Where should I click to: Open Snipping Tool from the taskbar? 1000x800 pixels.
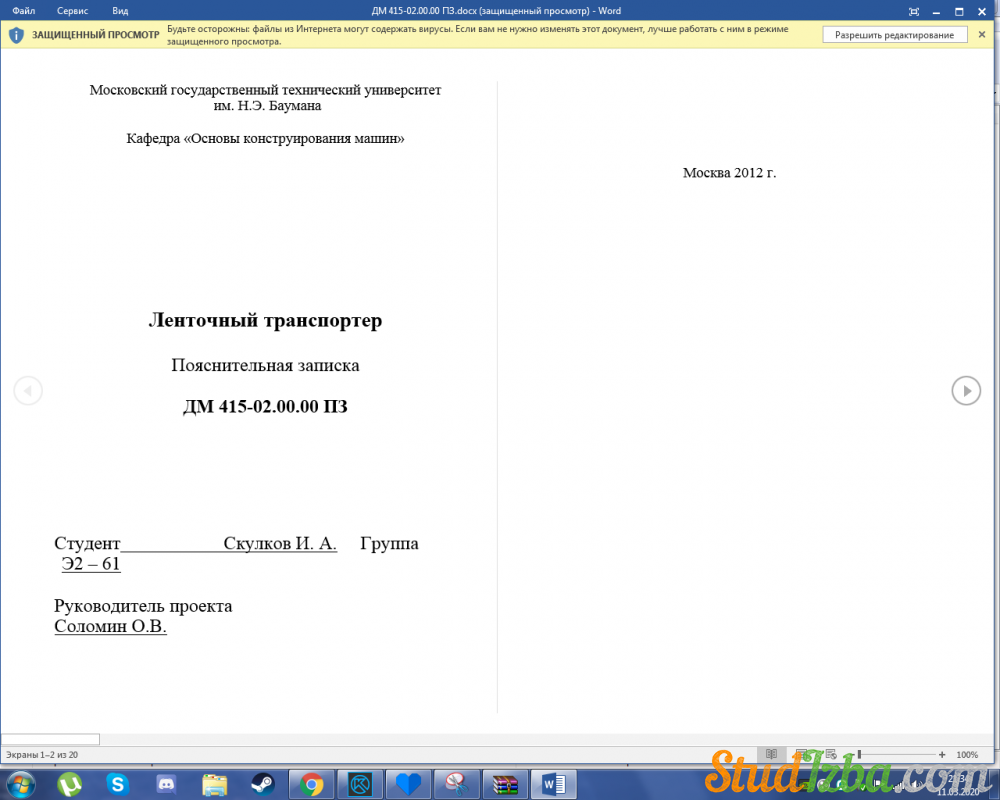point(457,784)
